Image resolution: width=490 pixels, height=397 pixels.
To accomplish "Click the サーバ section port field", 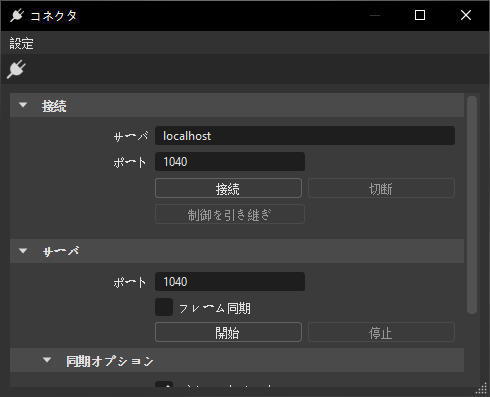I will [230, 282].
